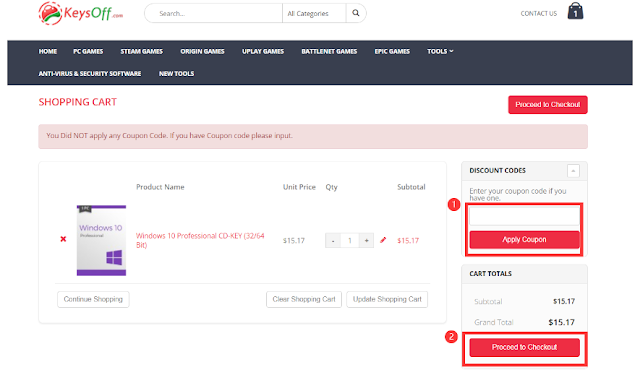Click the Grand Total label in Cart Totals

pyautogui.click(x=493, y=322)
